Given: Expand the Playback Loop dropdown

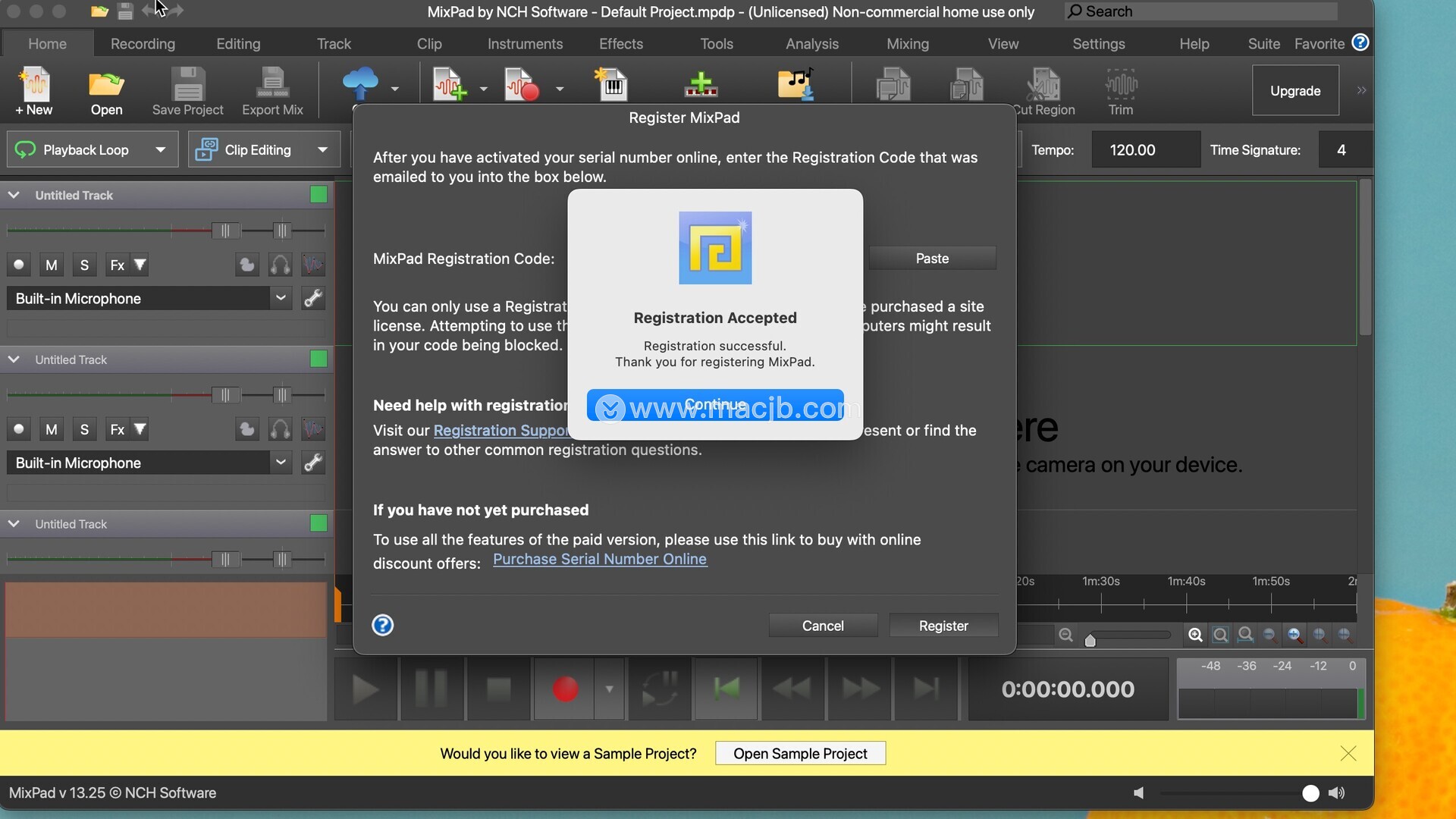Looking at the screenshot, I should tap(160, 149).
